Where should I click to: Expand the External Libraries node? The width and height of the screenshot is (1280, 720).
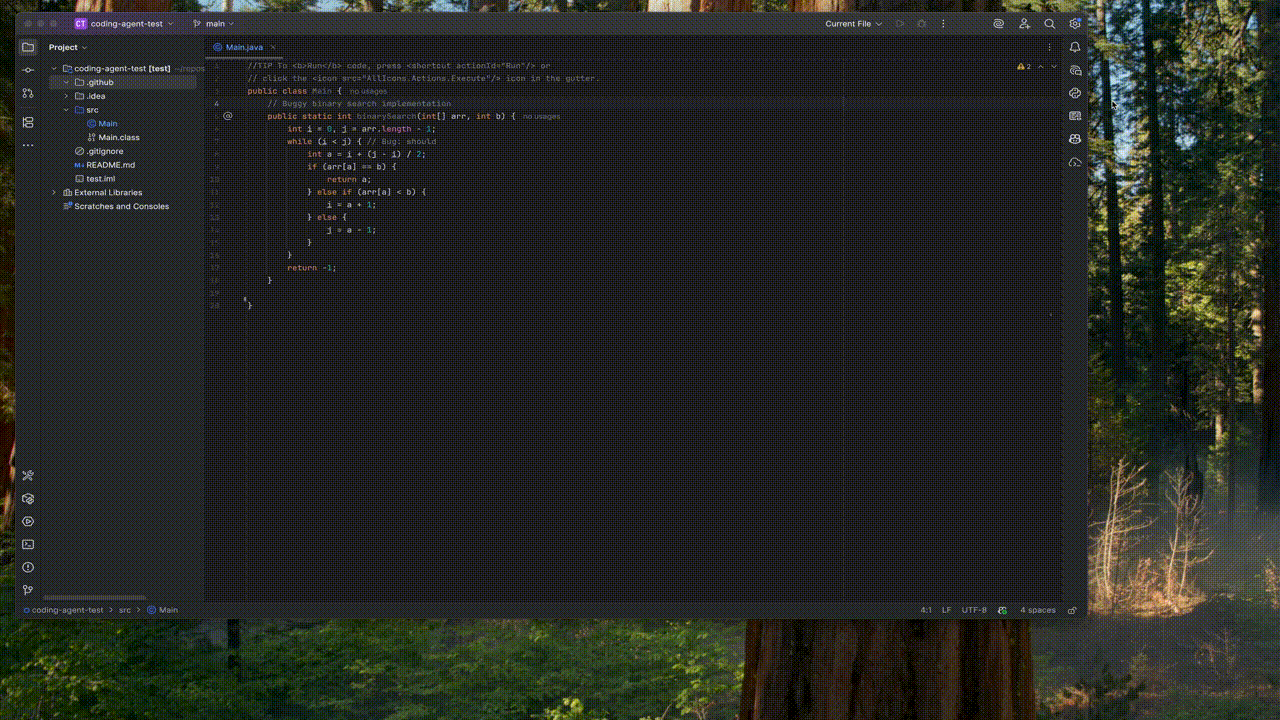click(53, 192)
